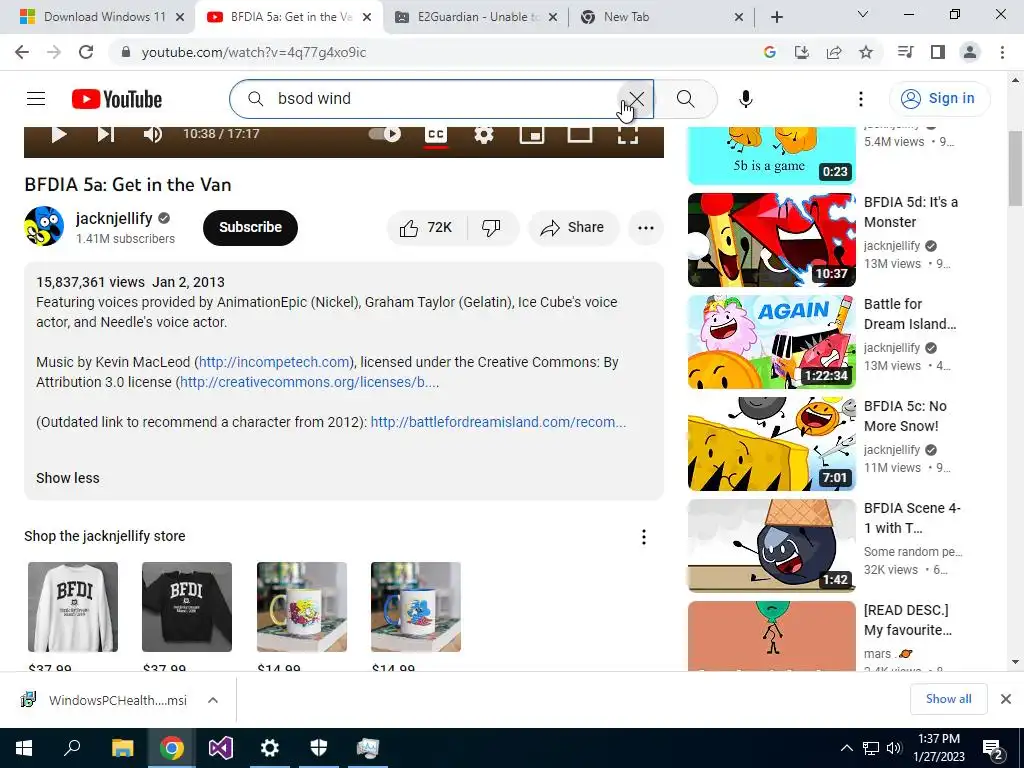1024x768 pixels.
Task: Open Windows Start menu
Action: [24, 748]
